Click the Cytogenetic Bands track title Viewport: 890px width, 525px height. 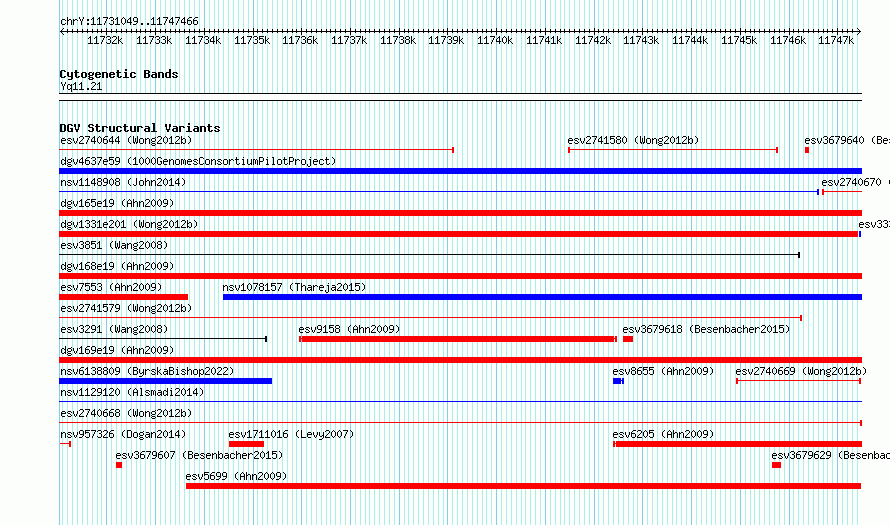(119, 74)
